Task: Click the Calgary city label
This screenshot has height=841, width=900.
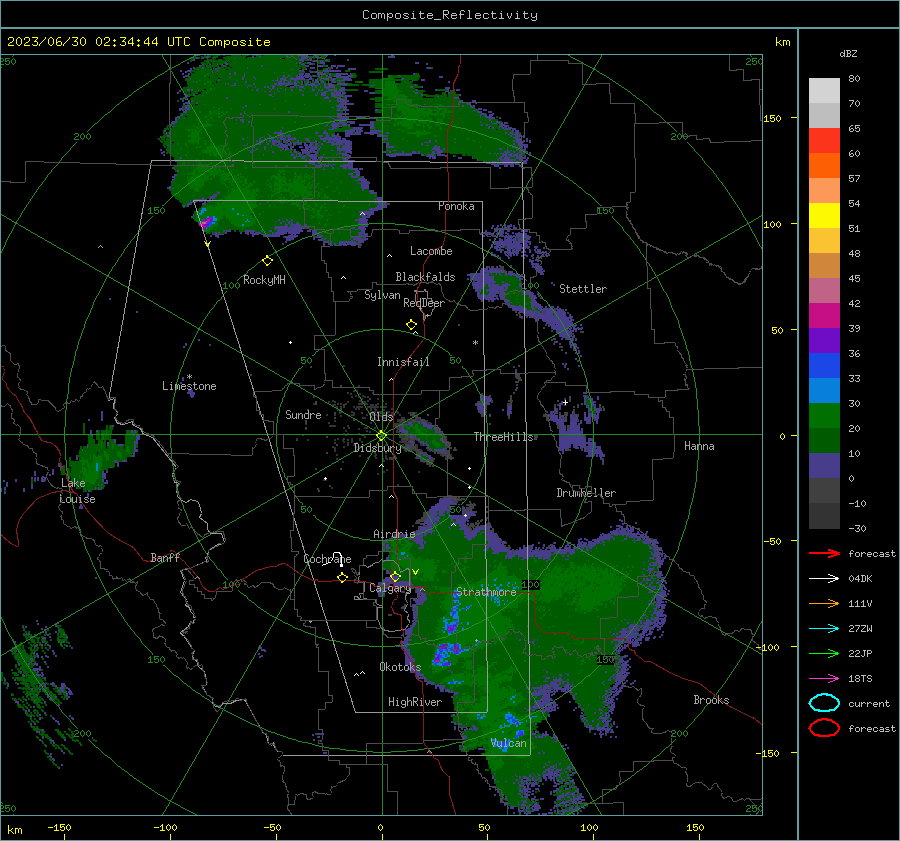Action: [390, 588]
